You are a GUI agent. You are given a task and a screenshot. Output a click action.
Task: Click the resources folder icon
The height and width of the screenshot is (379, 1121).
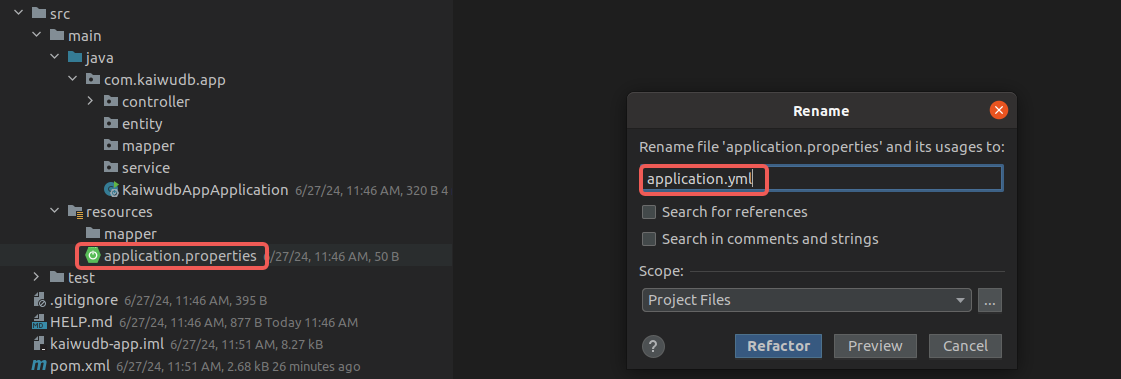point(75,212)
